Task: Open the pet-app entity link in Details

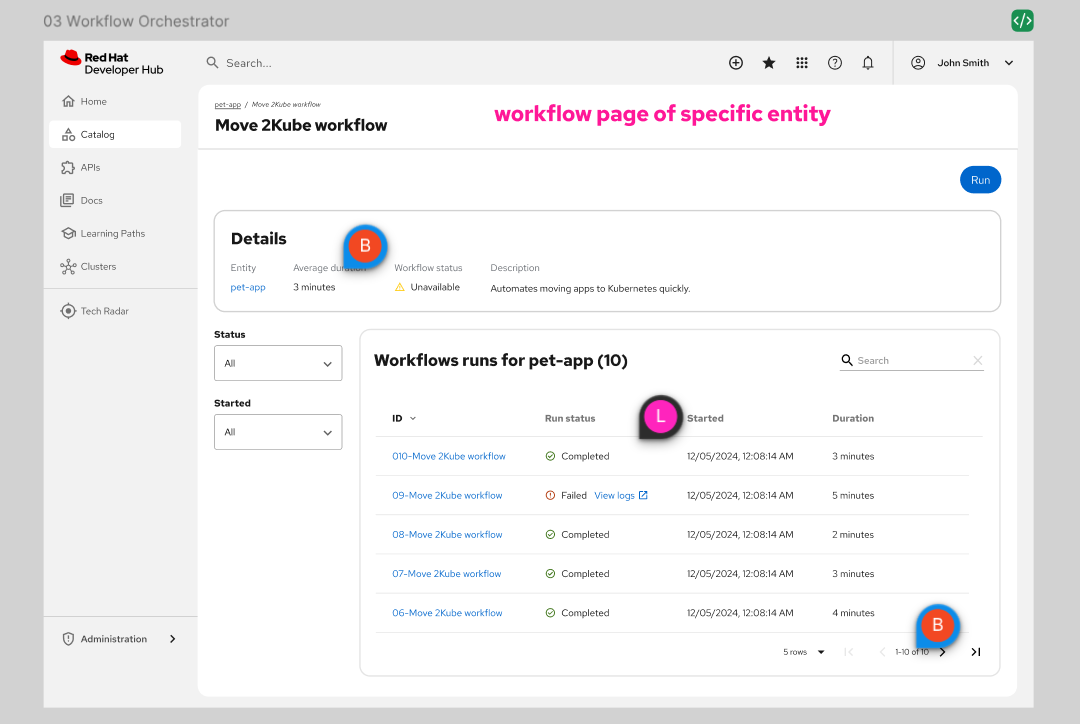Action: [x=248, y=287]
